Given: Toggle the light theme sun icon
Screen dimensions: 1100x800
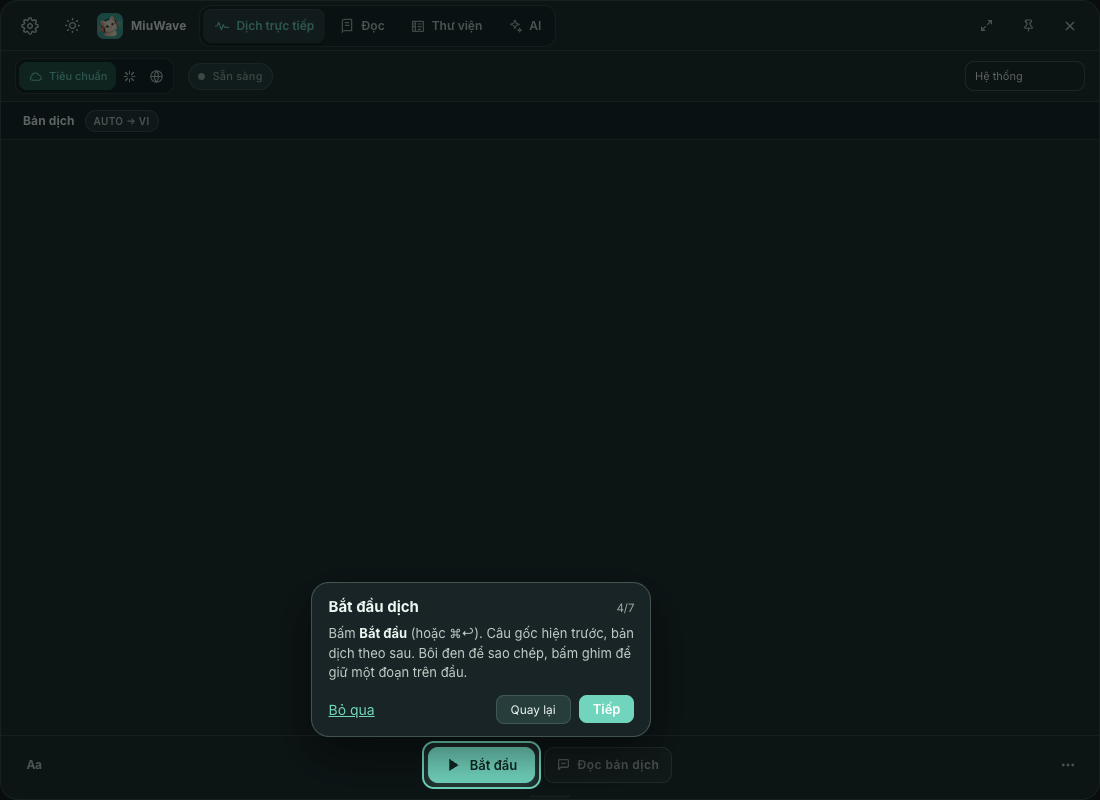Looking at the screenshot, I should click(72, 26).
